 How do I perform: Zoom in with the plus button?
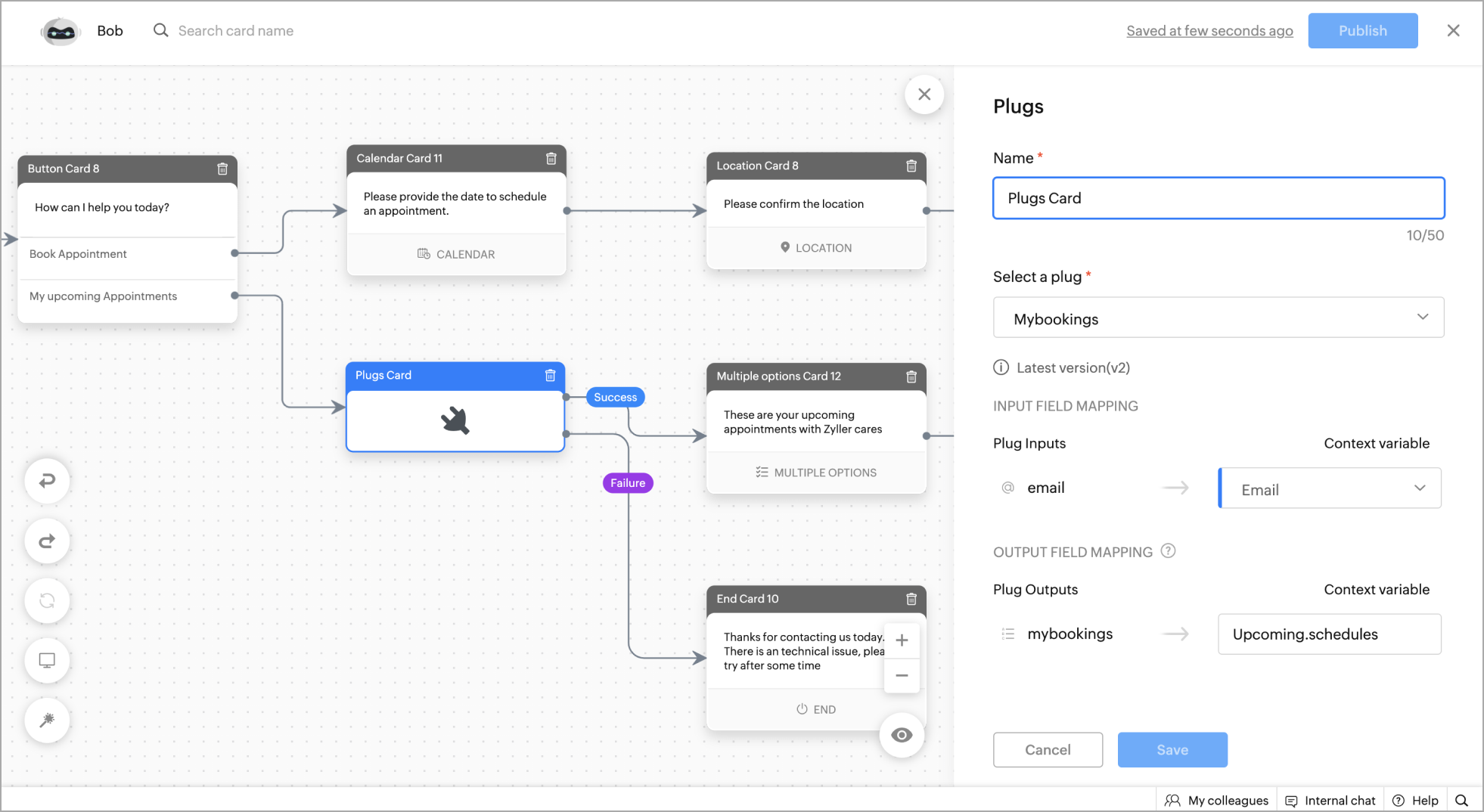pos(902,640)
